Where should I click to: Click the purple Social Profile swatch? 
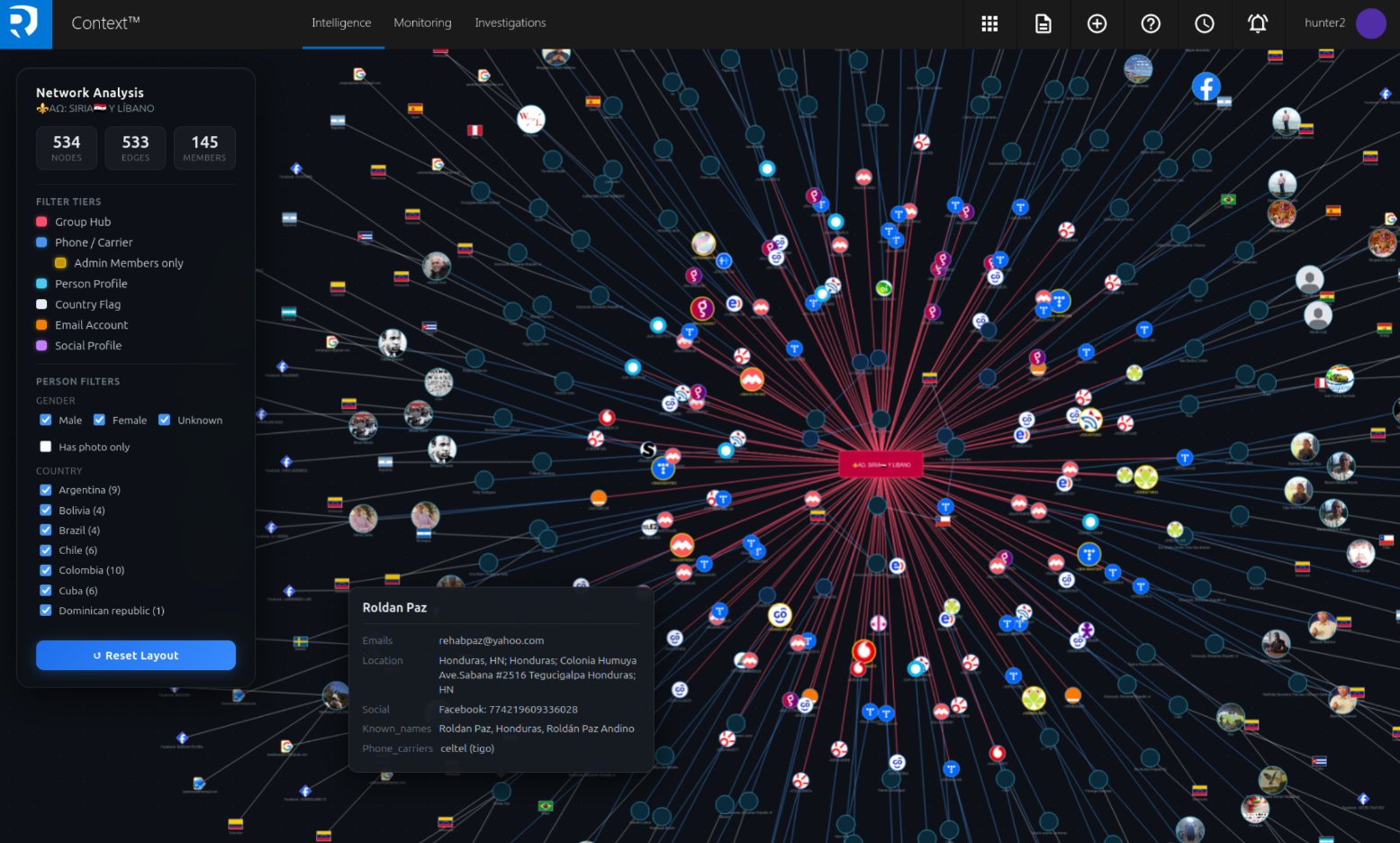pyautogui.click(x=41, y=346)
